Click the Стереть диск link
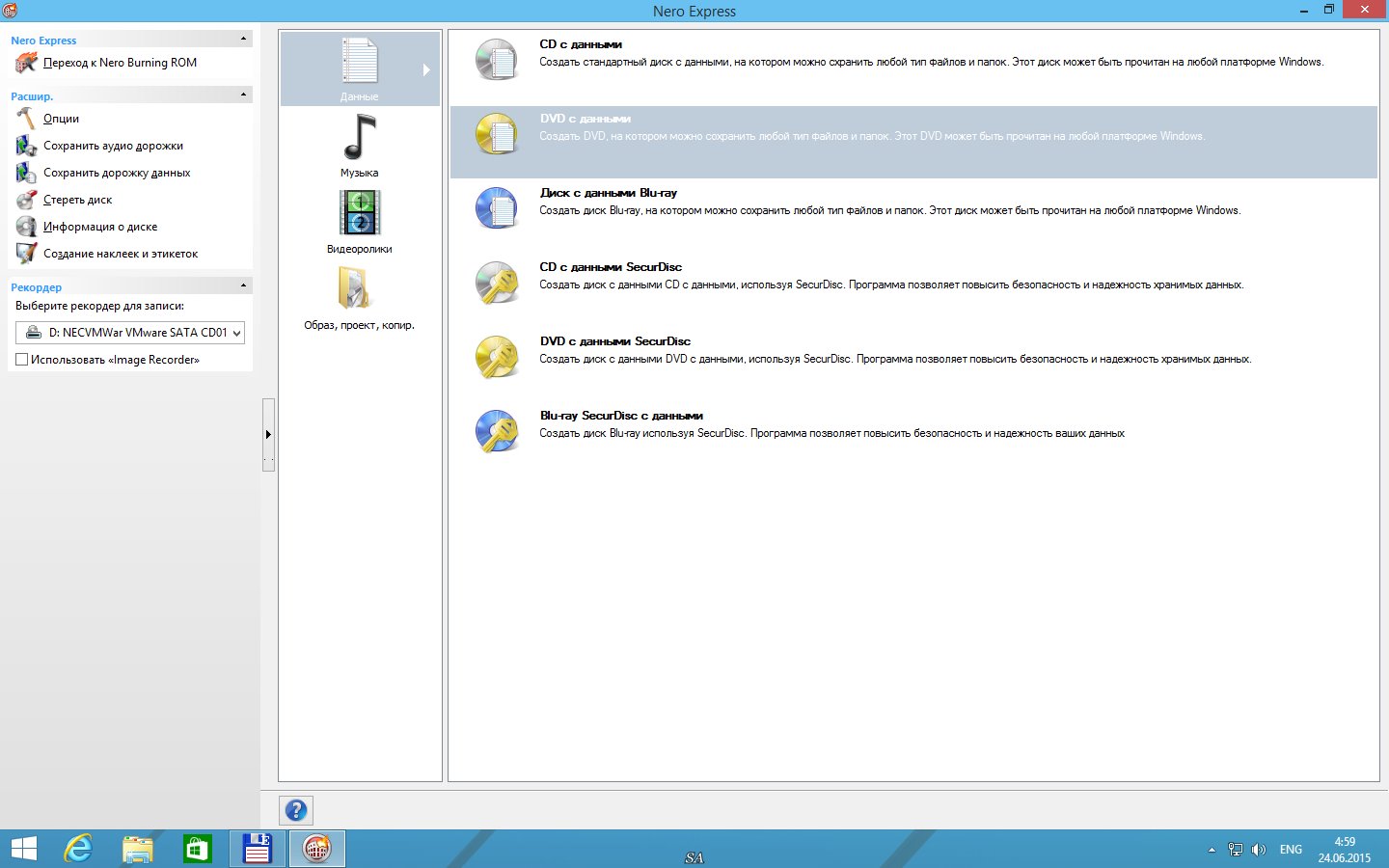 pyautogui.click(x=77, y=200)
